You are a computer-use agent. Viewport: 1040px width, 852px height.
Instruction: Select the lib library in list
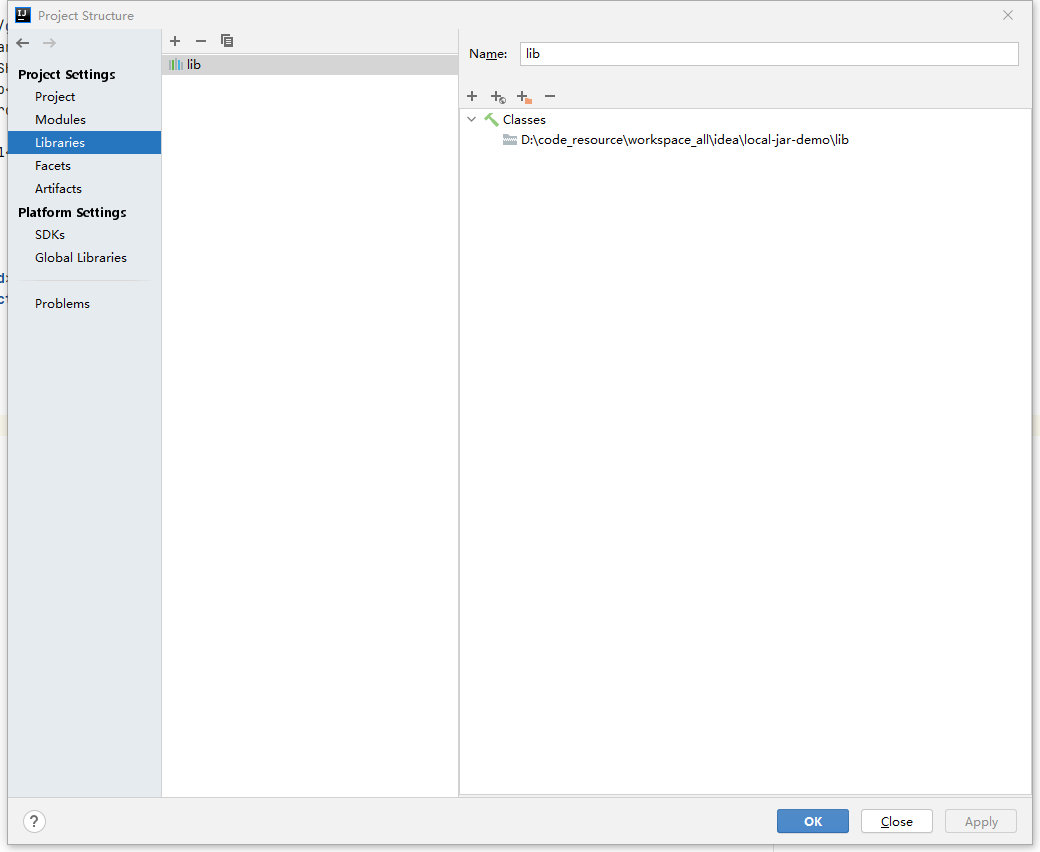tap(193, 64)
